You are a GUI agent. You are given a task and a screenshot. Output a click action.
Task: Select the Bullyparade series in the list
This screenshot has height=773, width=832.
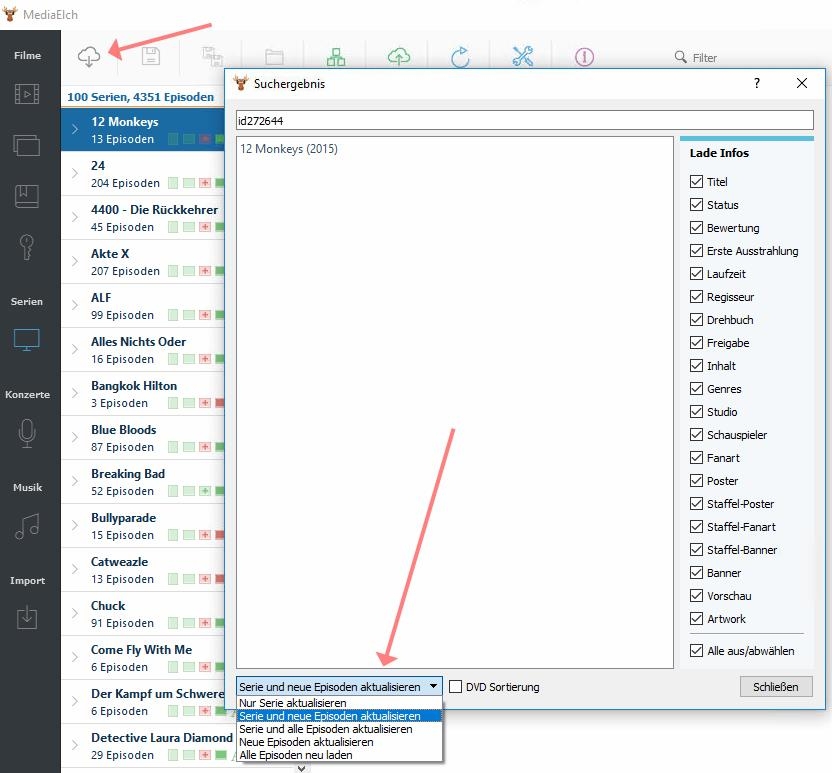tap(143, 526)
